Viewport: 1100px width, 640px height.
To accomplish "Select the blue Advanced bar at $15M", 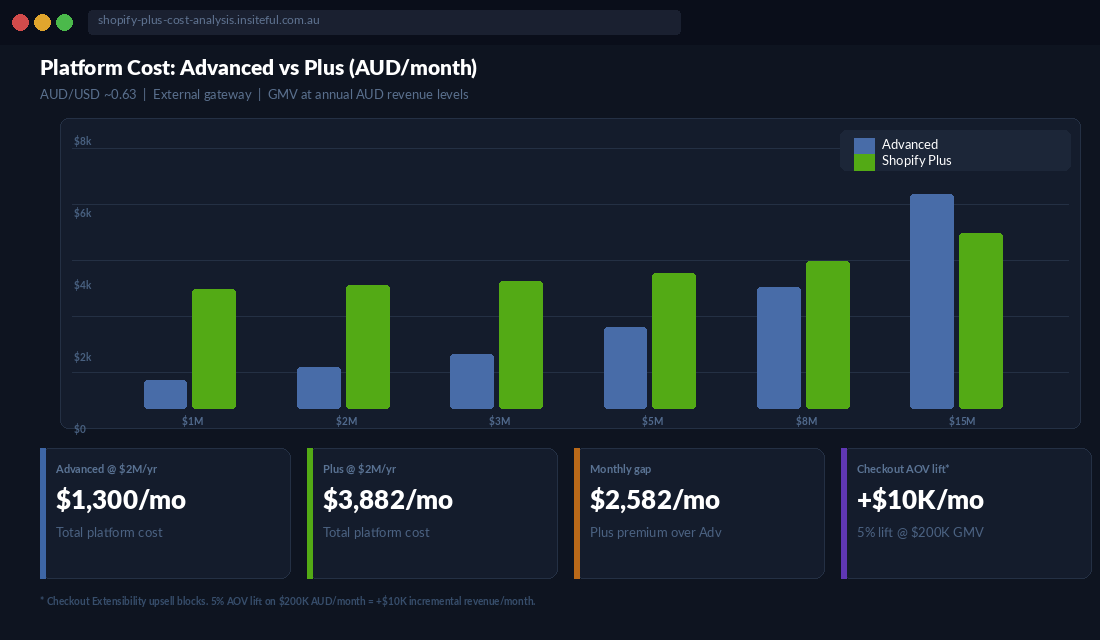I will pyautogui.click(x=932, y=301).
